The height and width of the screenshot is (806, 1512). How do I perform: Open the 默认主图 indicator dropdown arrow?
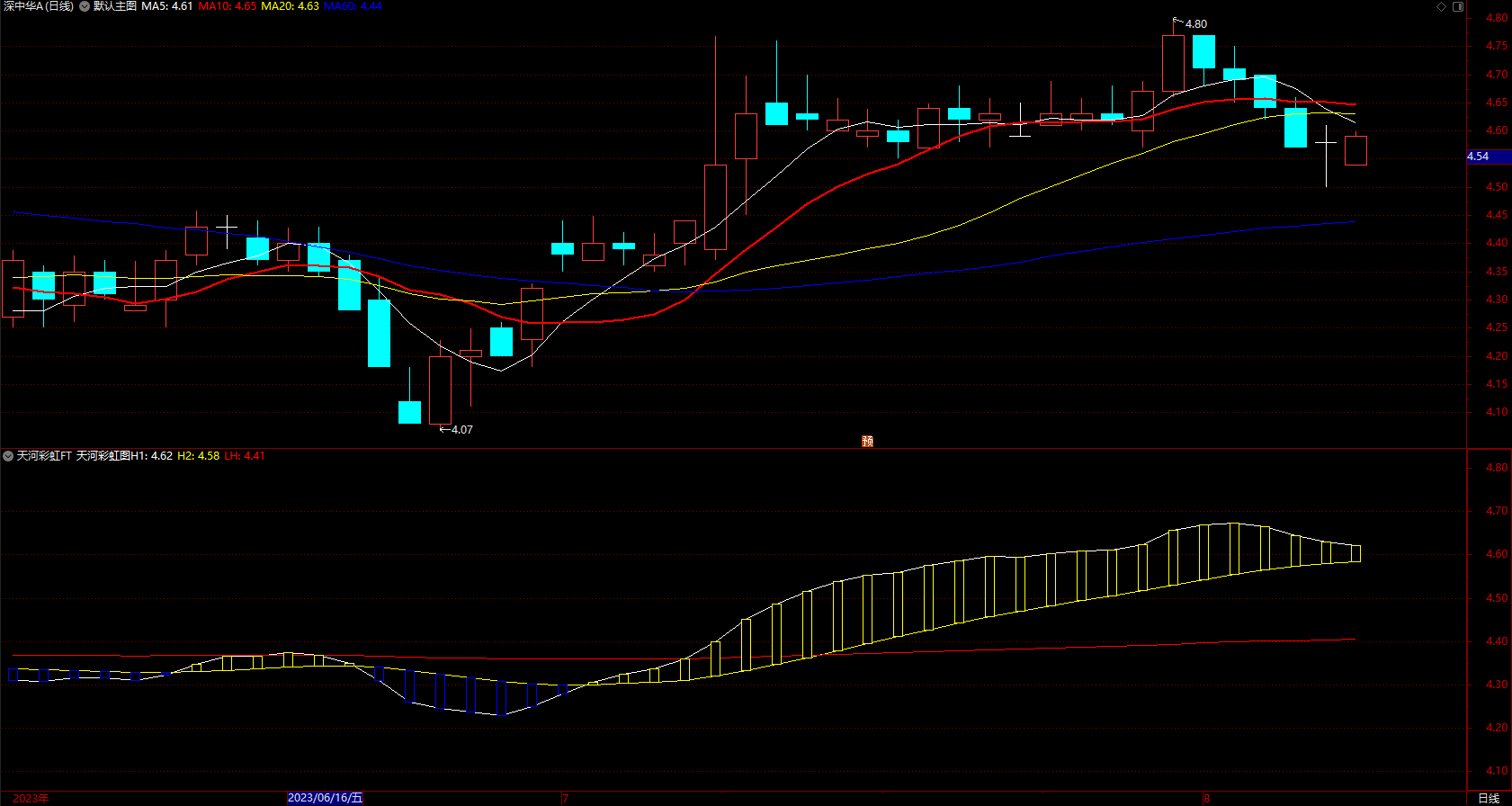click(85, 6)
